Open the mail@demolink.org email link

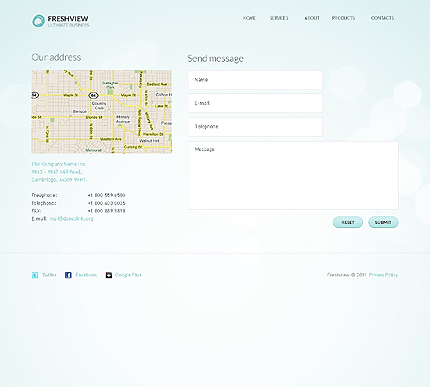71,219
